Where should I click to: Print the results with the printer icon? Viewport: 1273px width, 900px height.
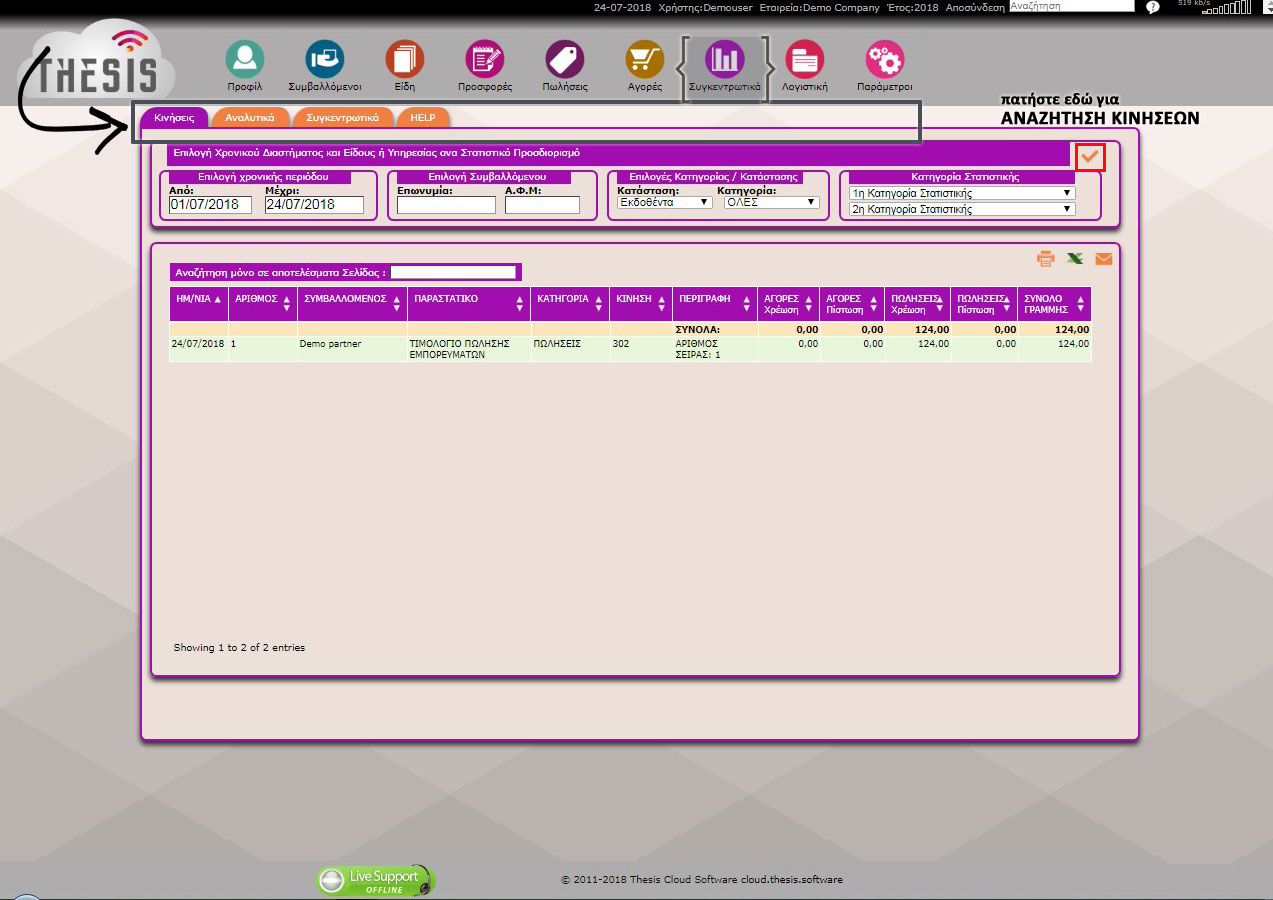click(x=1046, y=259)
